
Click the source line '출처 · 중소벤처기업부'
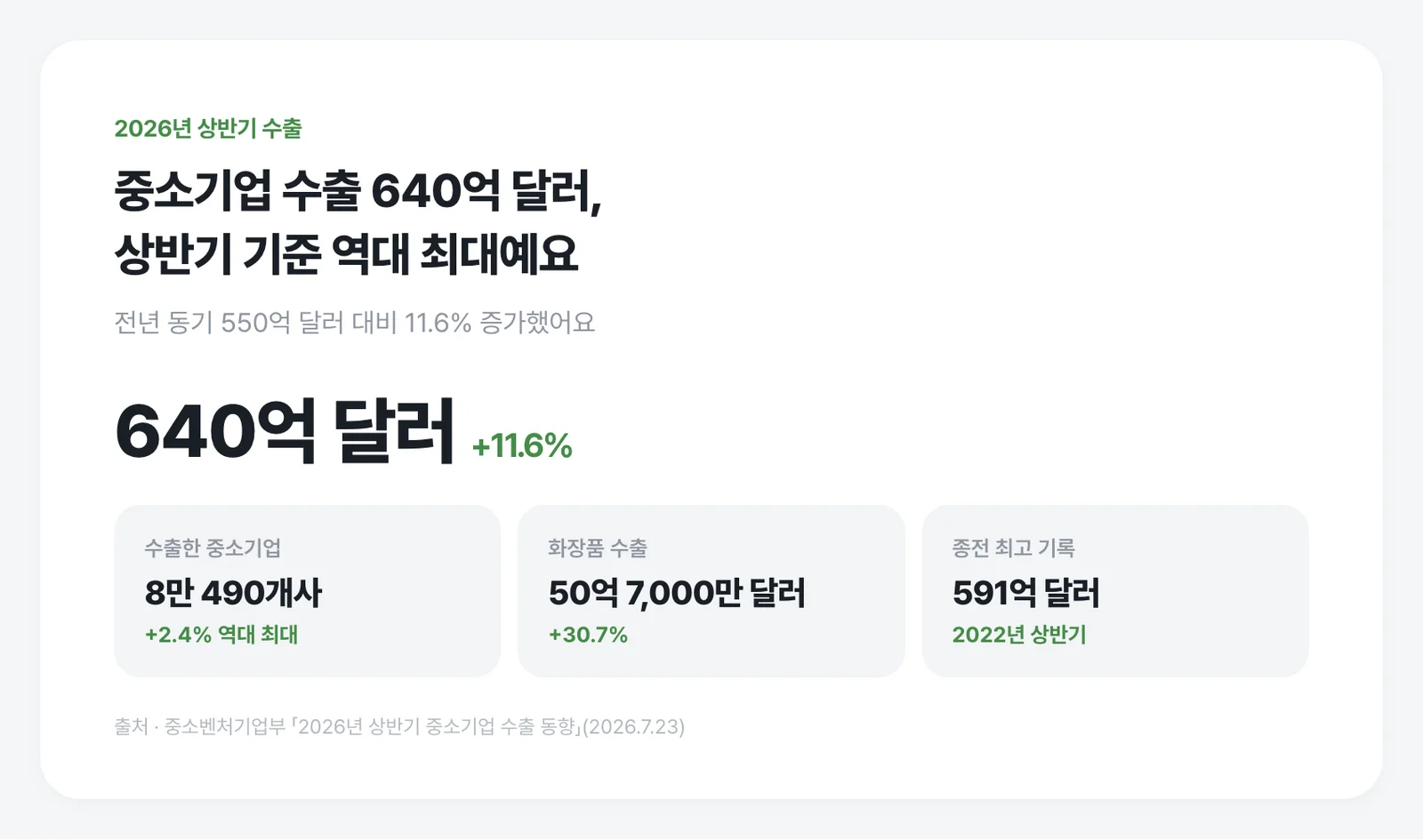(199, 726)
